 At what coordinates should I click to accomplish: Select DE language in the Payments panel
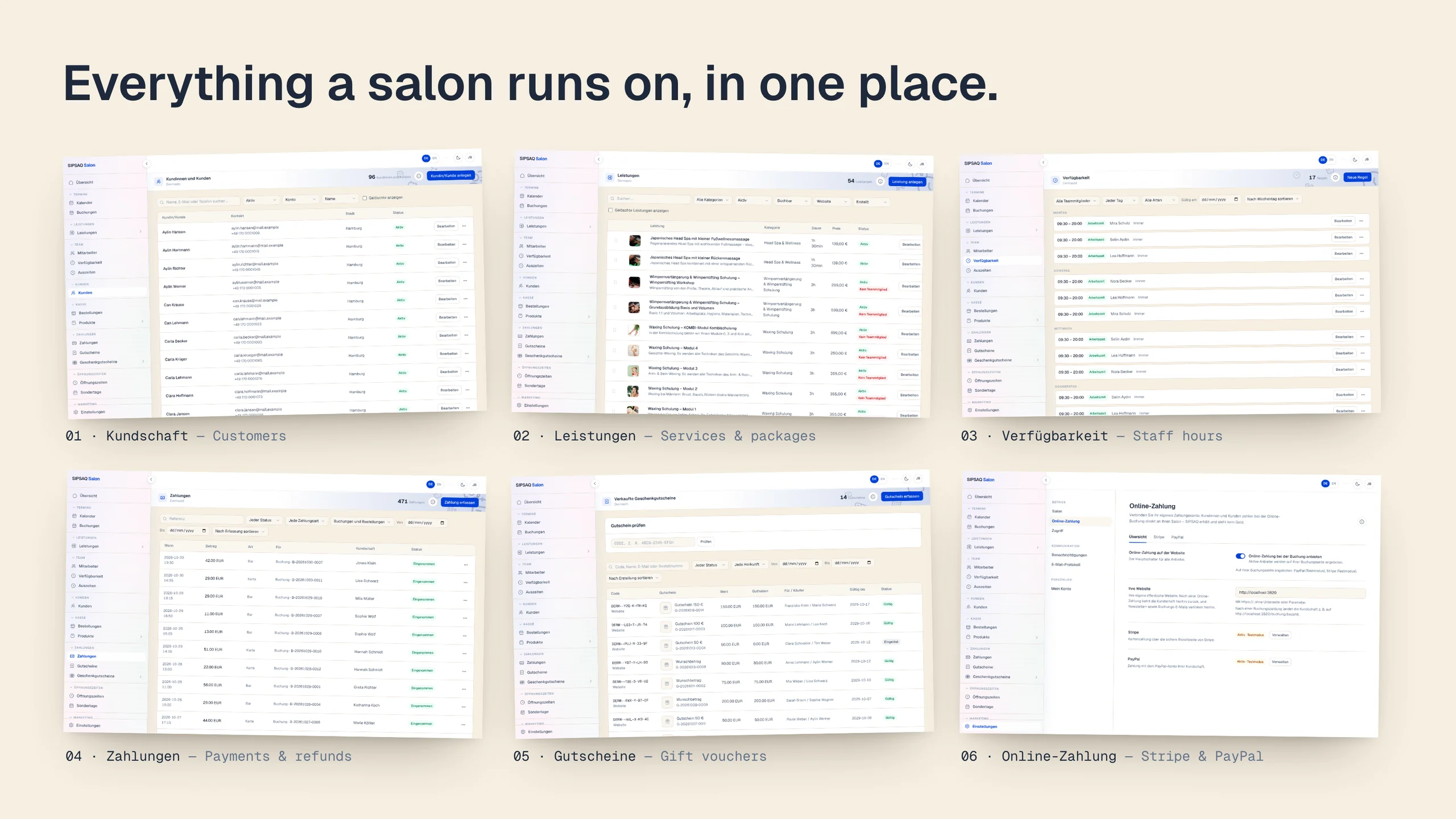431,484
